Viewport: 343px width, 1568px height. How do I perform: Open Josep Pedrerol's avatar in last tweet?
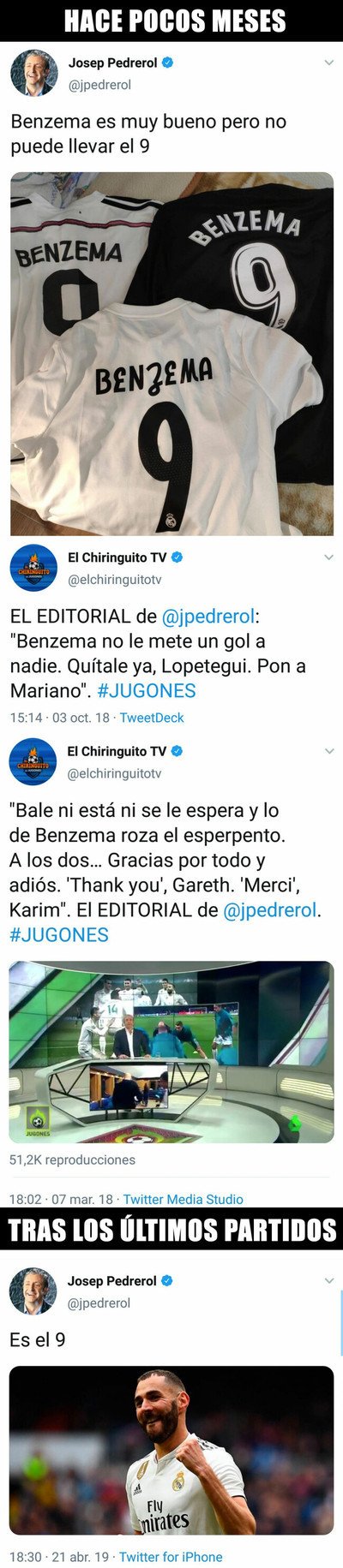[x=33, y=1291]
